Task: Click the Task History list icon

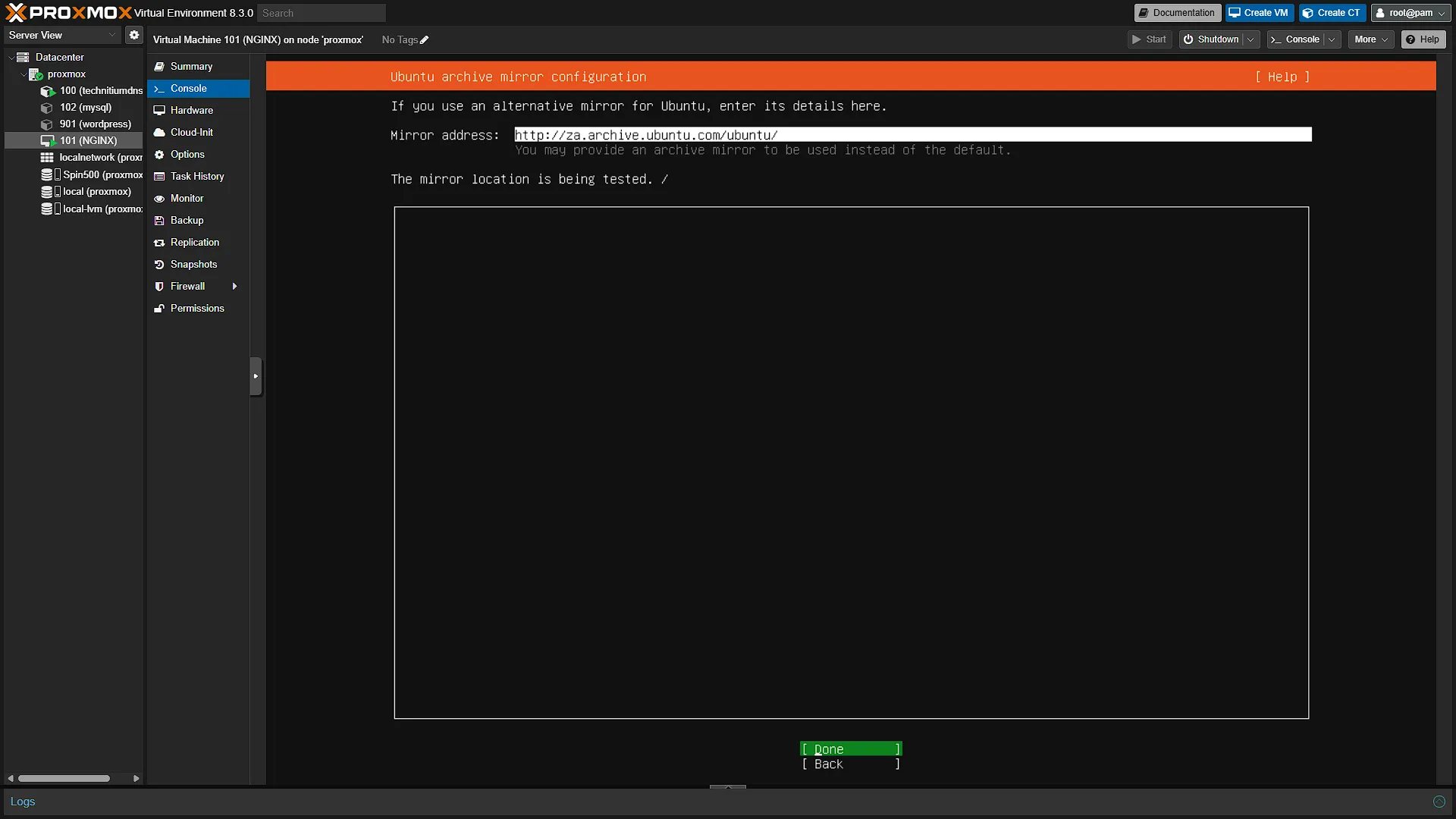Action: tap(159, 177)
